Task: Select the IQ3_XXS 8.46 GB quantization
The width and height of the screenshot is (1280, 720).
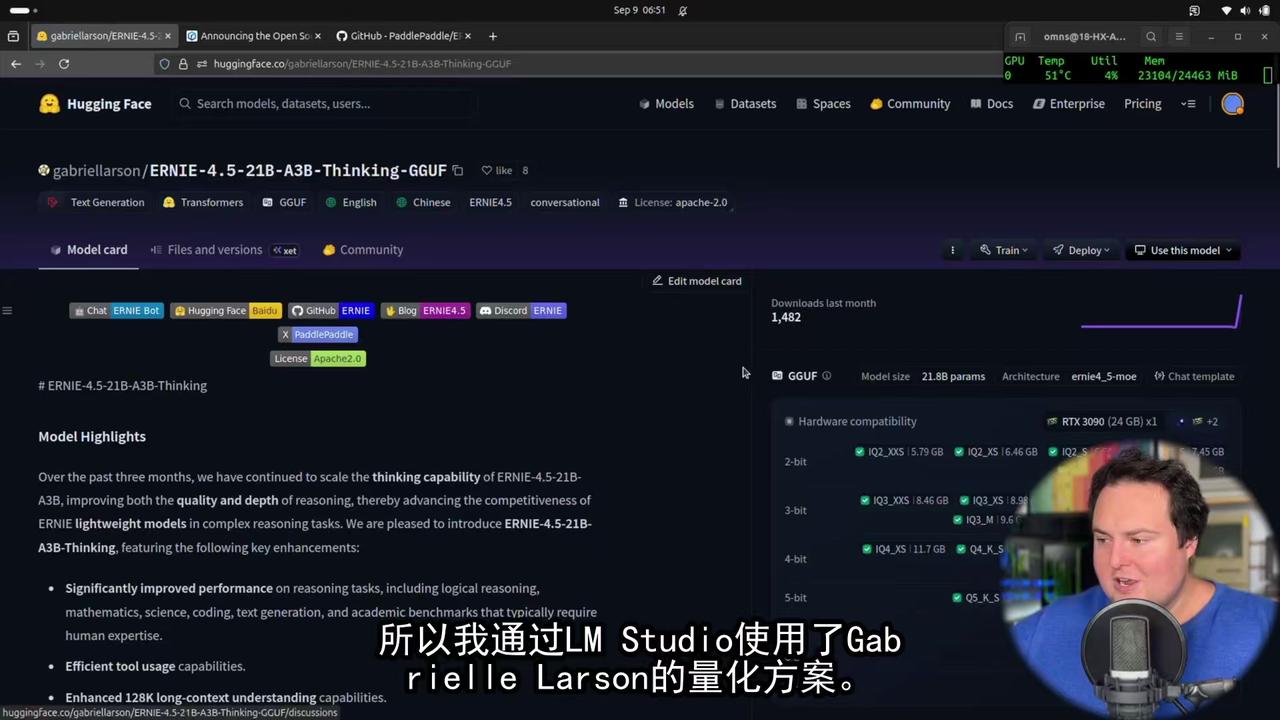Action: click(x=904, y=500)
